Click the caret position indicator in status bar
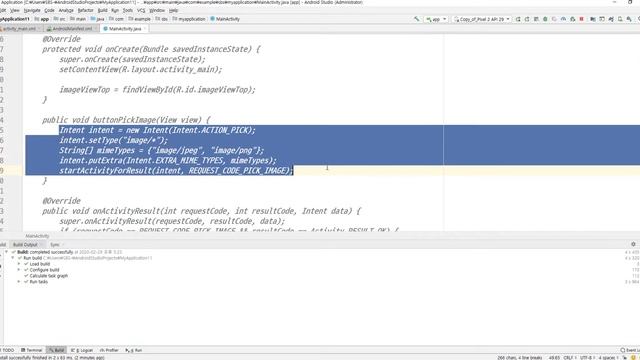The width and height of the screenshot is (640, 360). click(554, 358)
